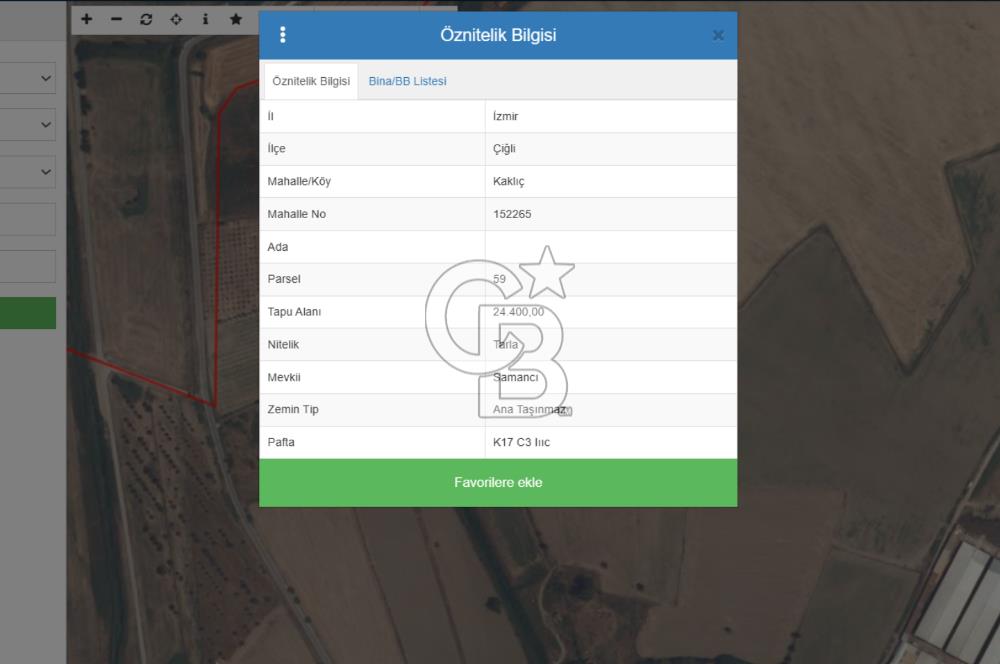Image resolution: width=1000 pixels, height=664 pixels.
Task: Switch to the Bina/BB Listesi tab
Action: [408, 81]
